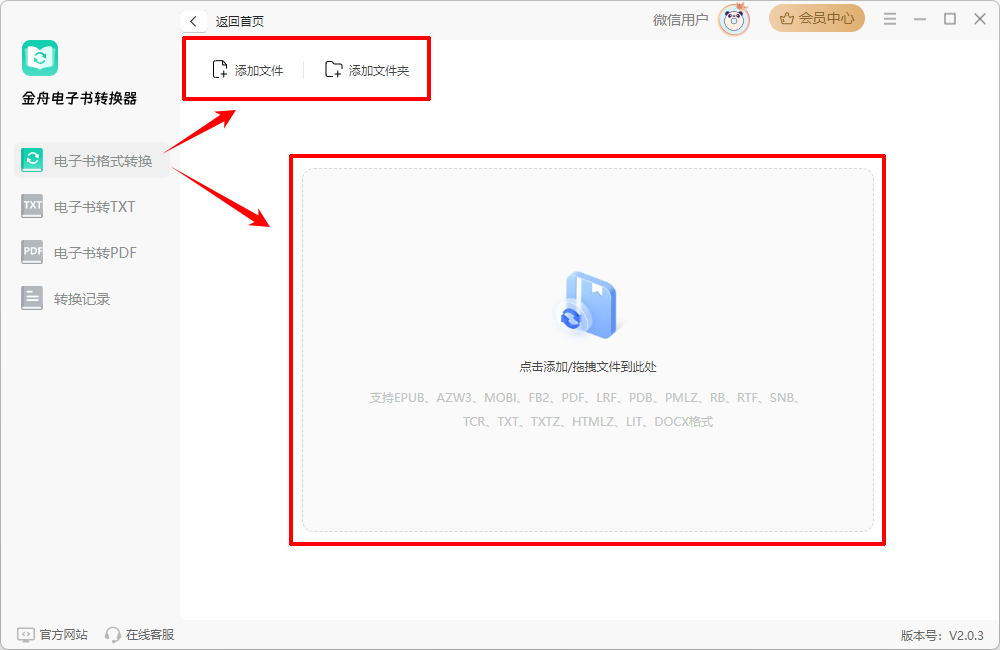Image resolution: width=1000 pixels, height=650 pixels.
Task: Click the version number V2.0.3
Action: pyautogui.click(x=966, y=635)
